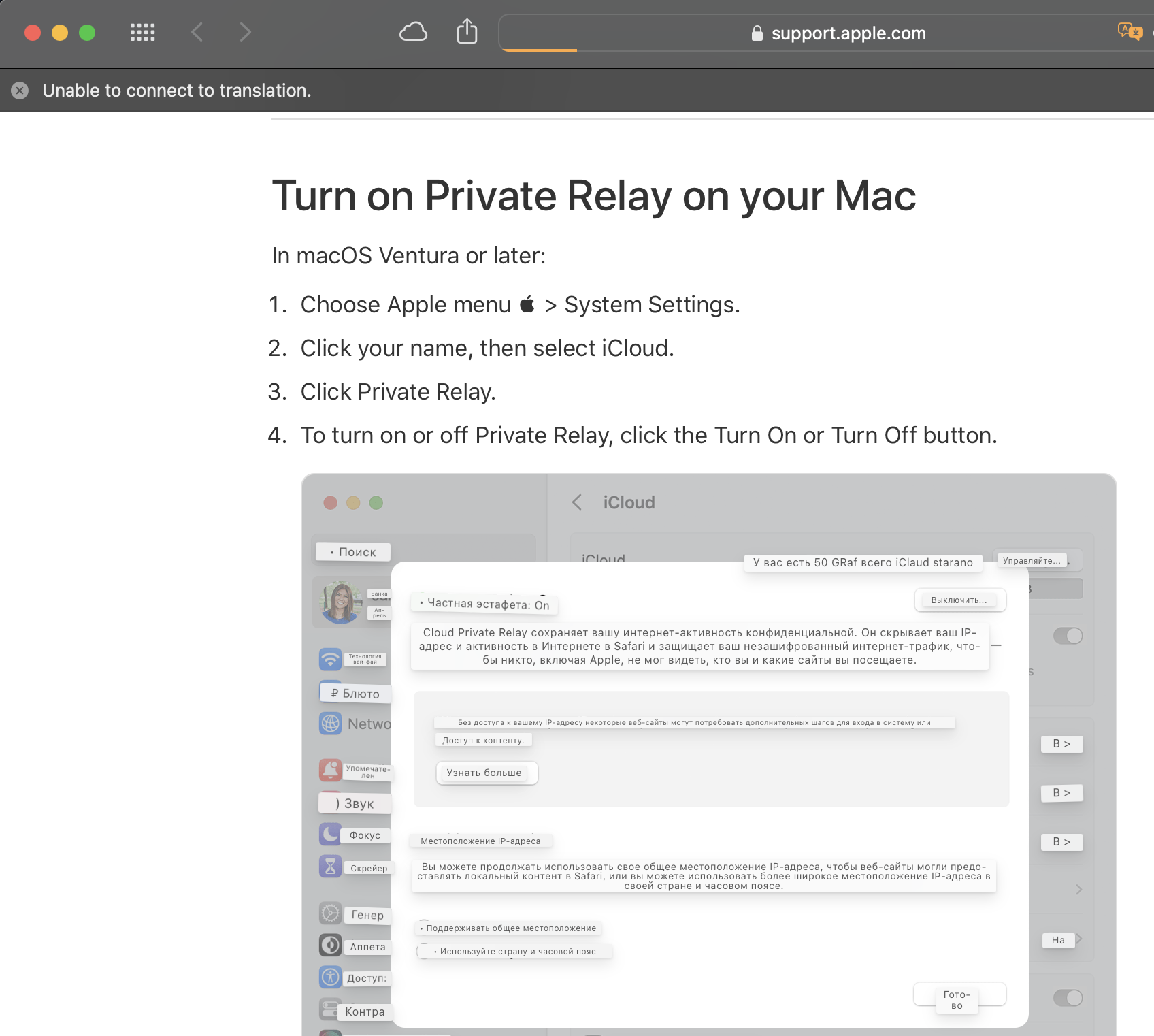The width and height of the screenshot is (1154, 1036).
Task: Select the Контра sidebar label
Action: tap(365, 1011)
